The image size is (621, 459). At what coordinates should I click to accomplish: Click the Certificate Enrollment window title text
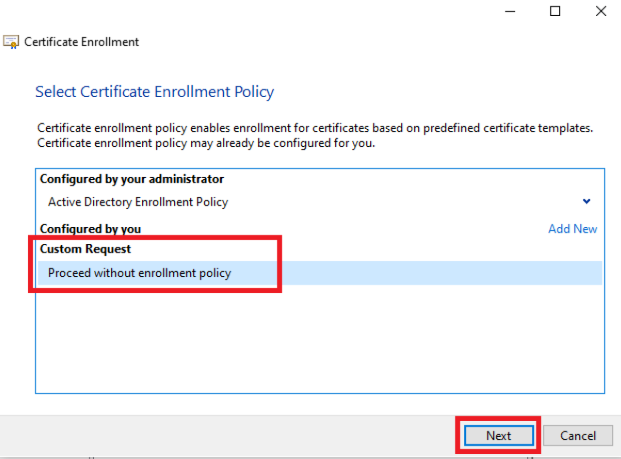coord(81,42)
